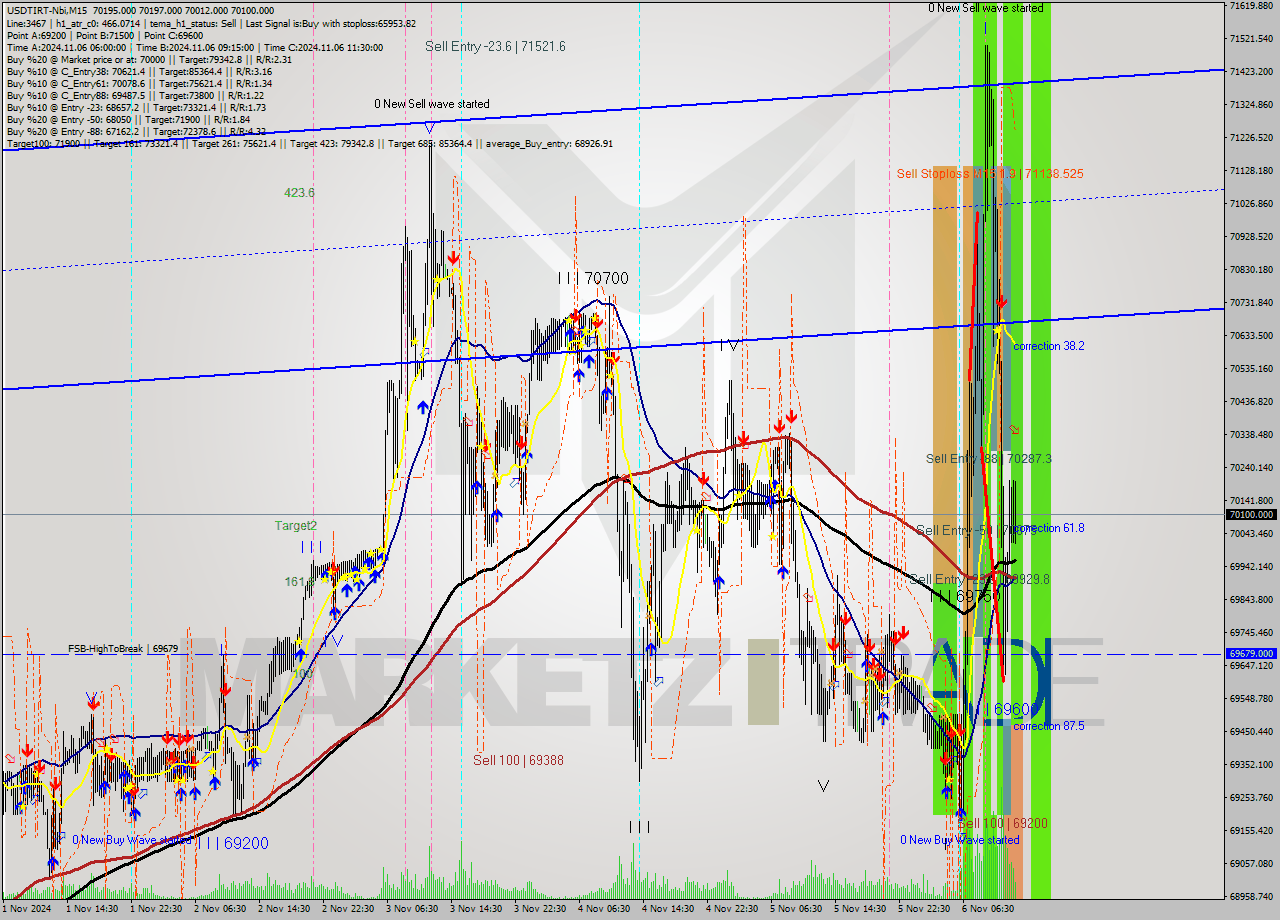
Task: Select the 'Buy %10 @ Entry -23' line
Action: click(x=136, y=107)
